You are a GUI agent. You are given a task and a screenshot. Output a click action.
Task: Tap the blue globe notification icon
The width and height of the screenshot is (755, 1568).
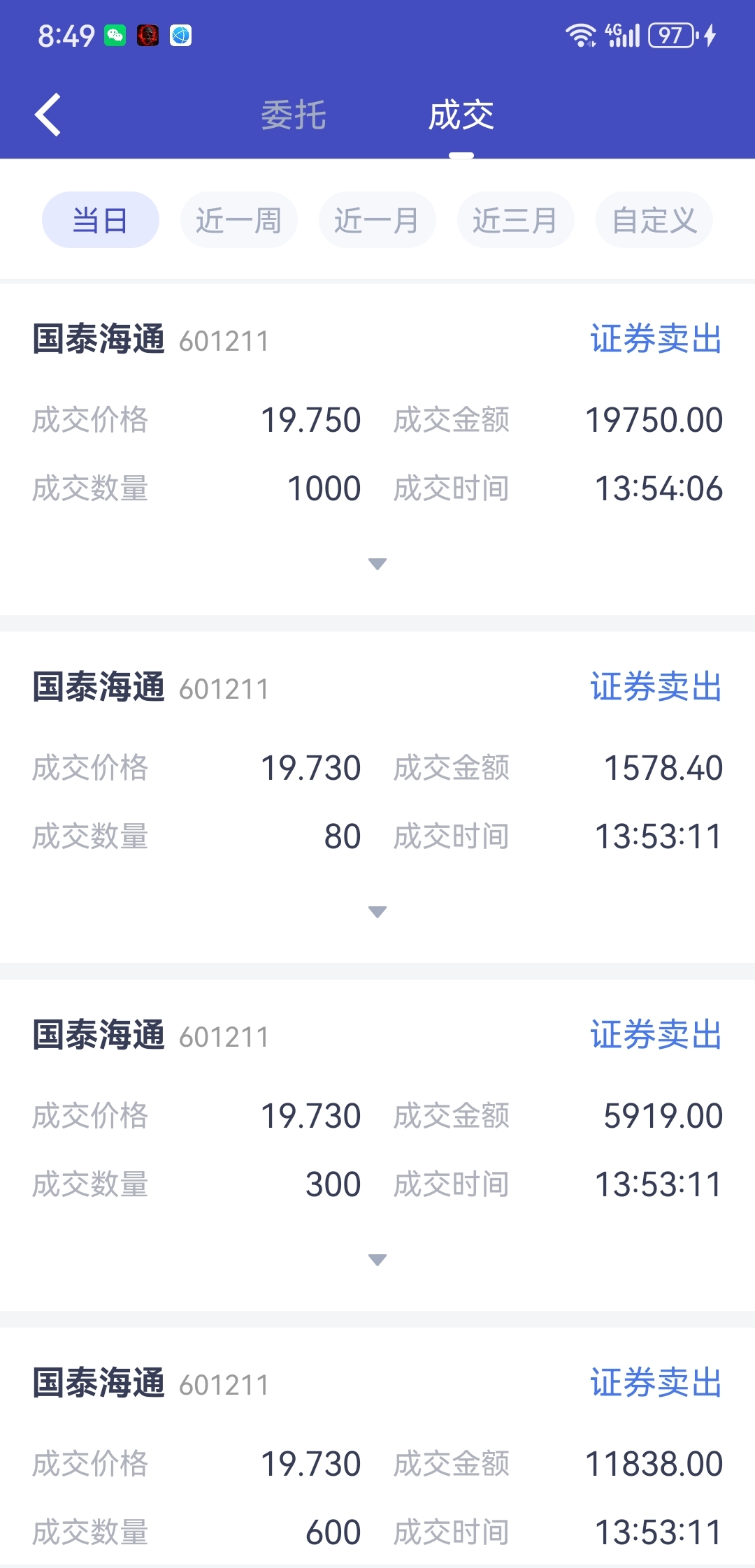[x=180, y=35]
